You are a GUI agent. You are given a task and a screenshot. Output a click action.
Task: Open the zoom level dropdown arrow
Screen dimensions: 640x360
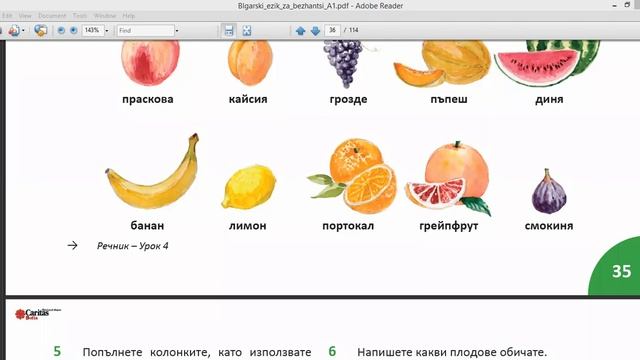click(107, 31)
